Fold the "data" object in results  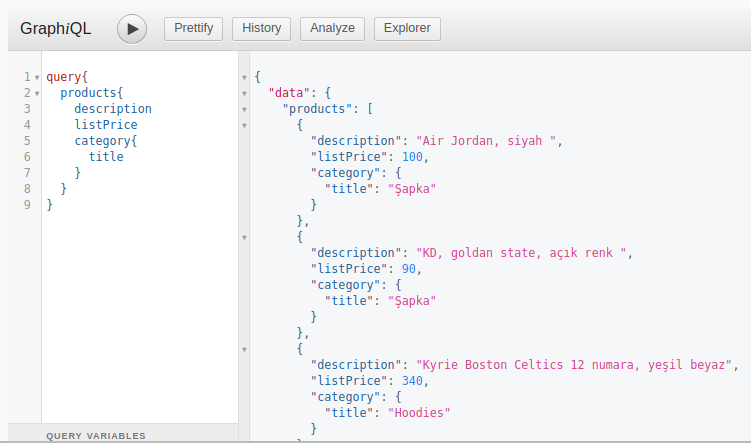(x=244, y=93)
